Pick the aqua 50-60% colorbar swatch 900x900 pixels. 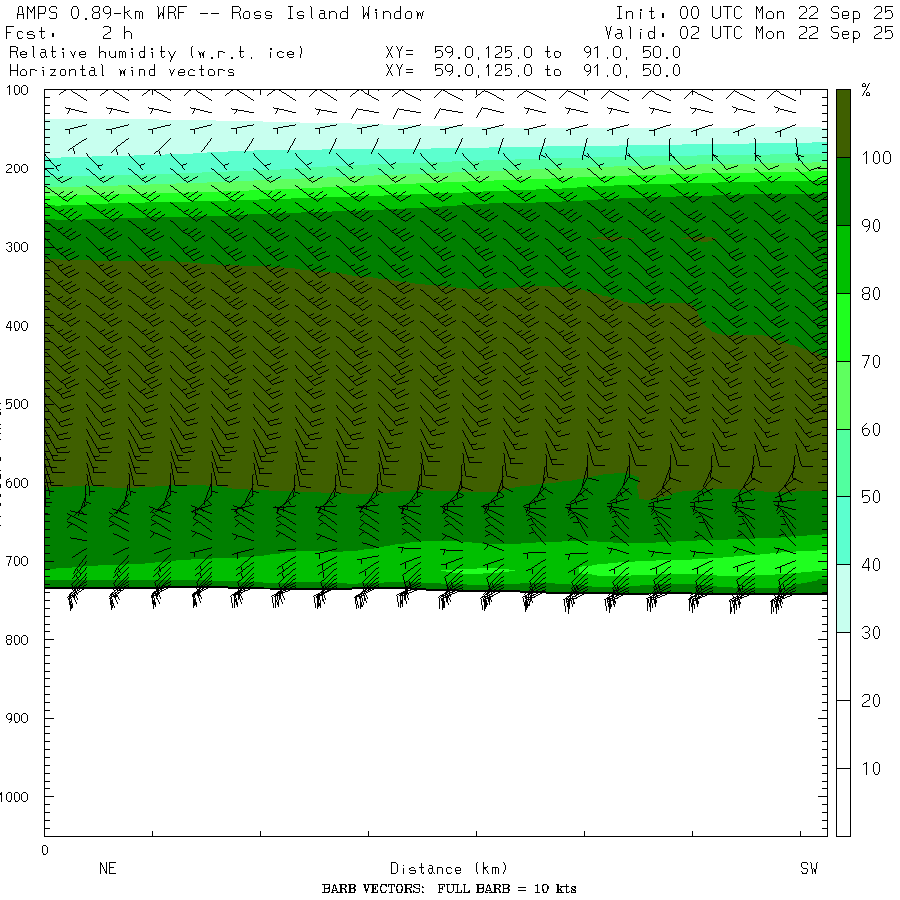[x=843, y=463]
